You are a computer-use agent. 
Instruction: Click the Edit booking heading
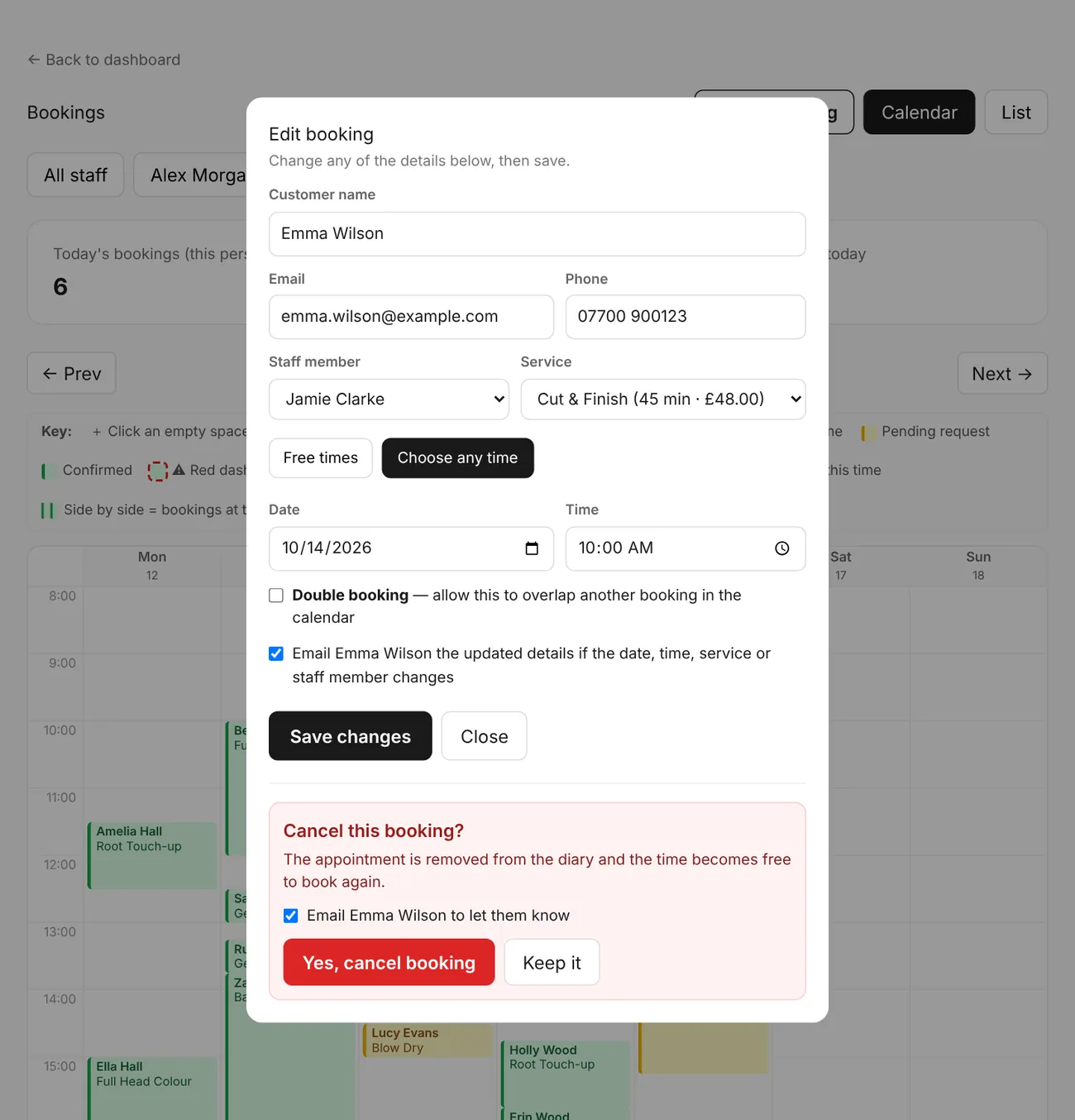(322, 134)
